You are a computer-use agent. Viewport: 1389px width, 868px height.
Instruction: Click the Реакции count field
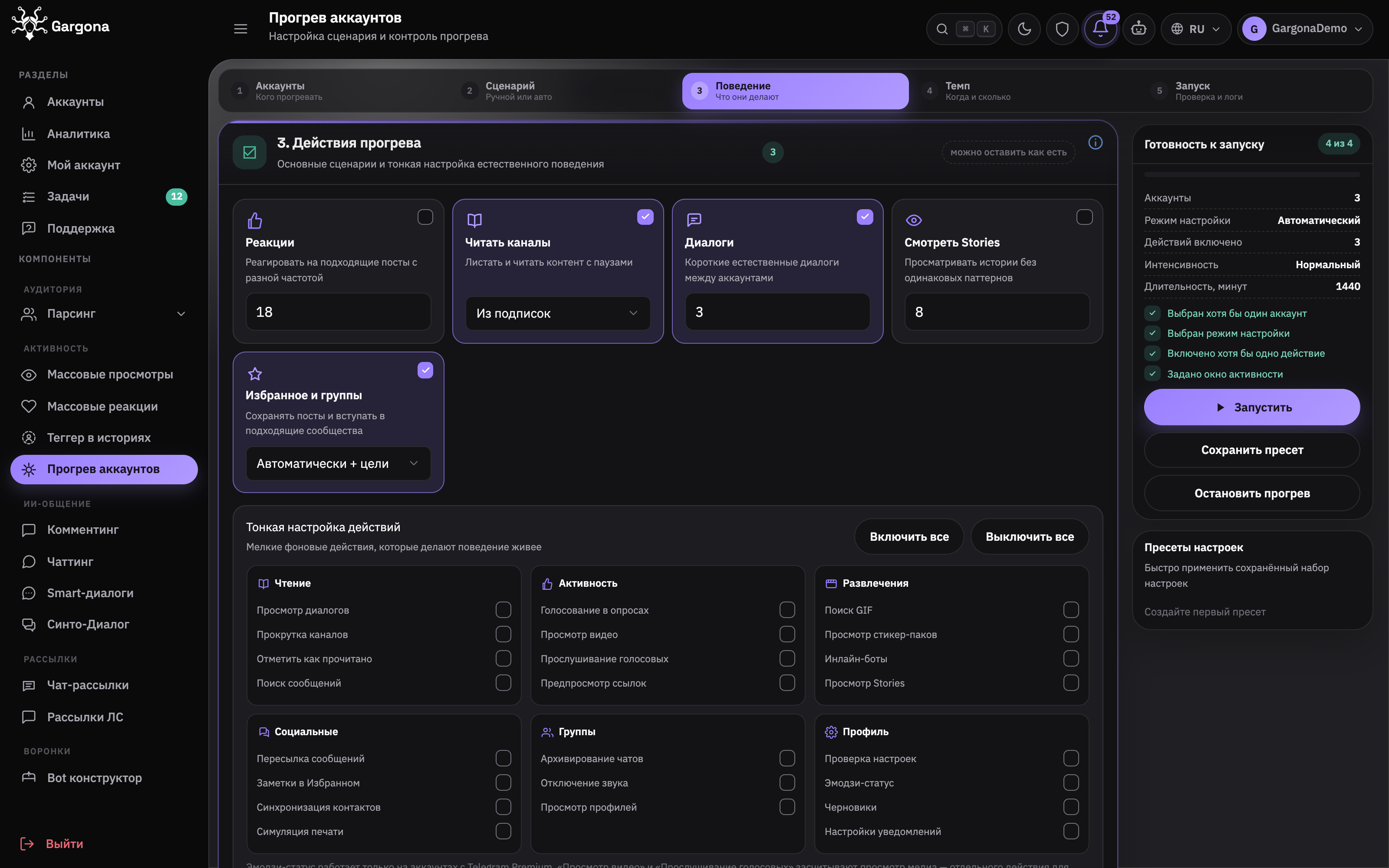tap(338, 312)
